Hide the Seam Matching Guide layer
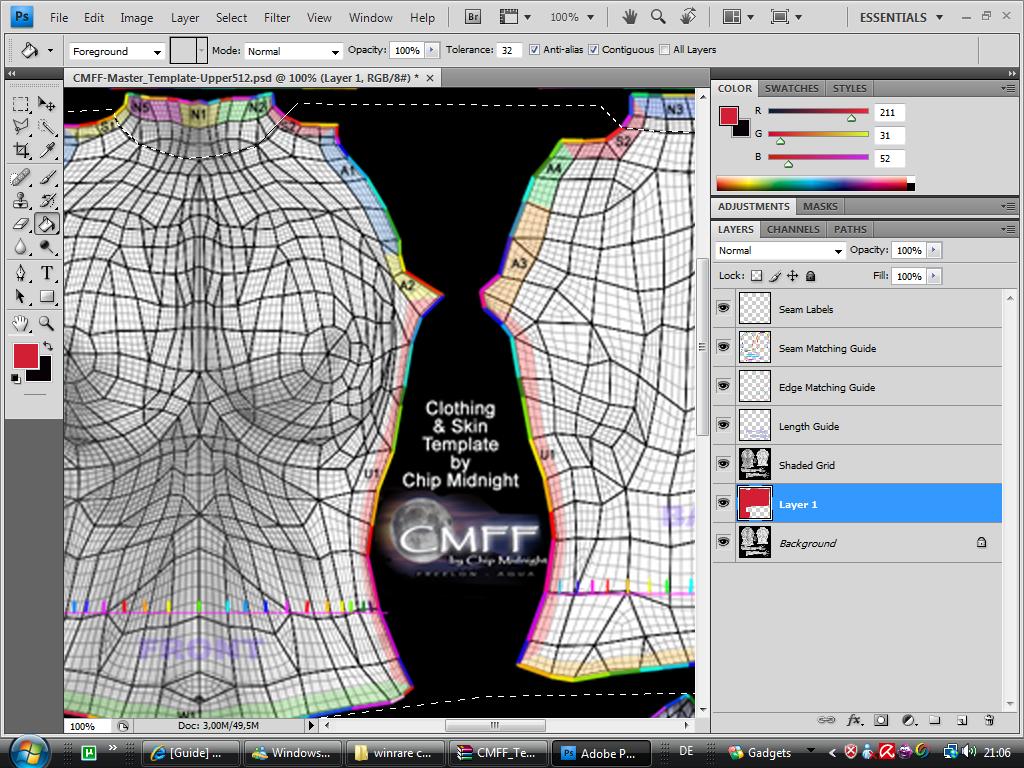The width and height of the screenshot is (1024, 768). pyautogui.click(x=723, y=347)
